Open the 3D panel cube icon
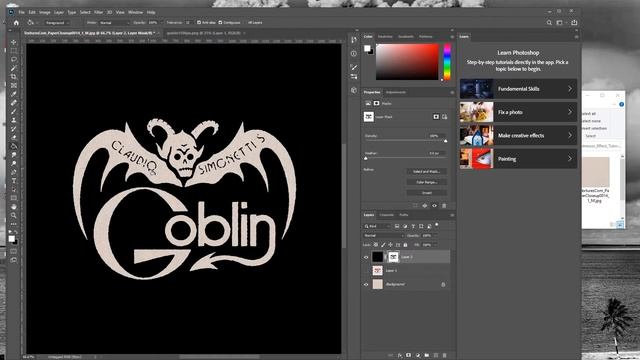 353,90
